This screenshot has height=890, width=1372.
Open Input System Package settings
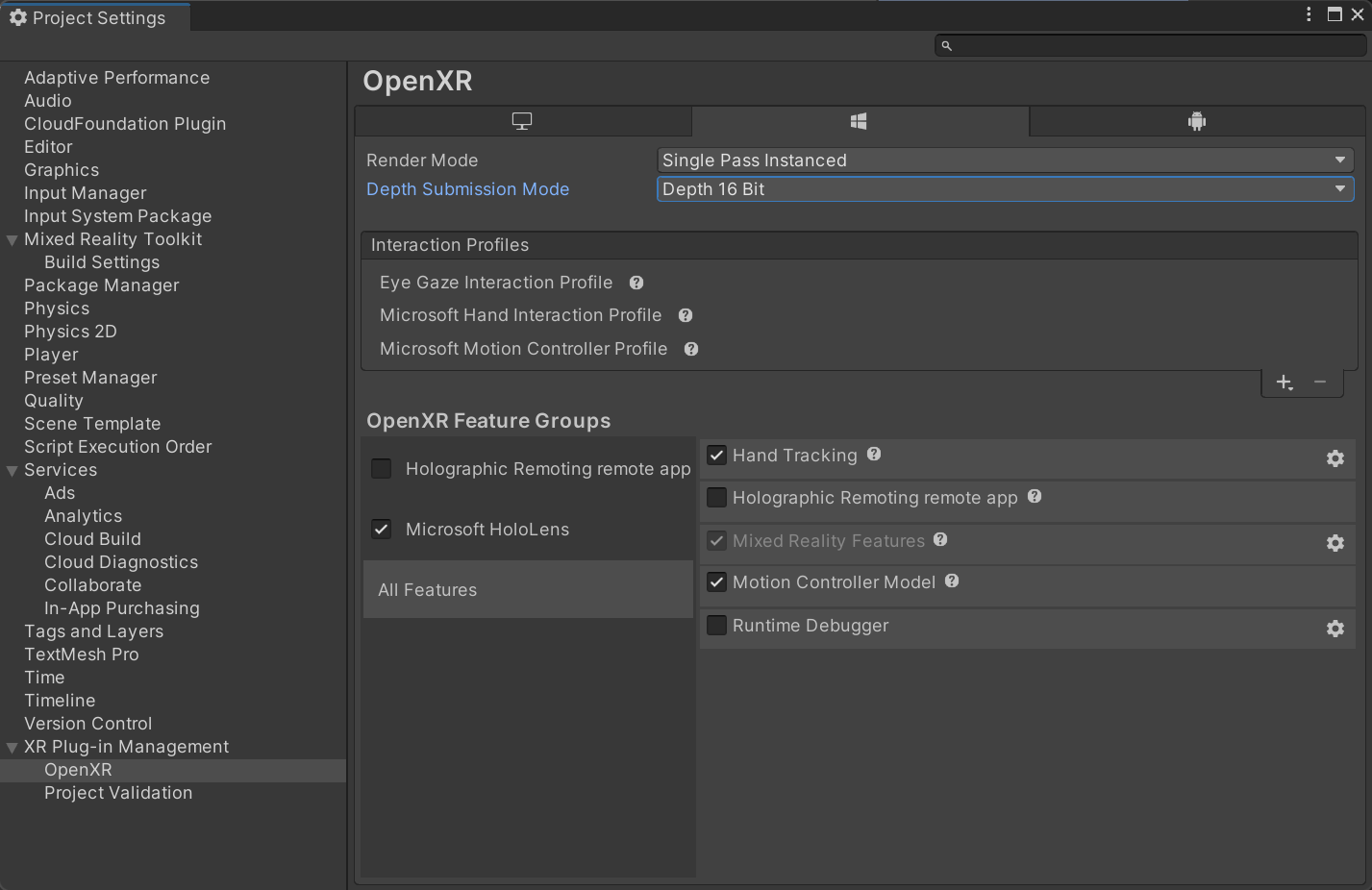117,216
